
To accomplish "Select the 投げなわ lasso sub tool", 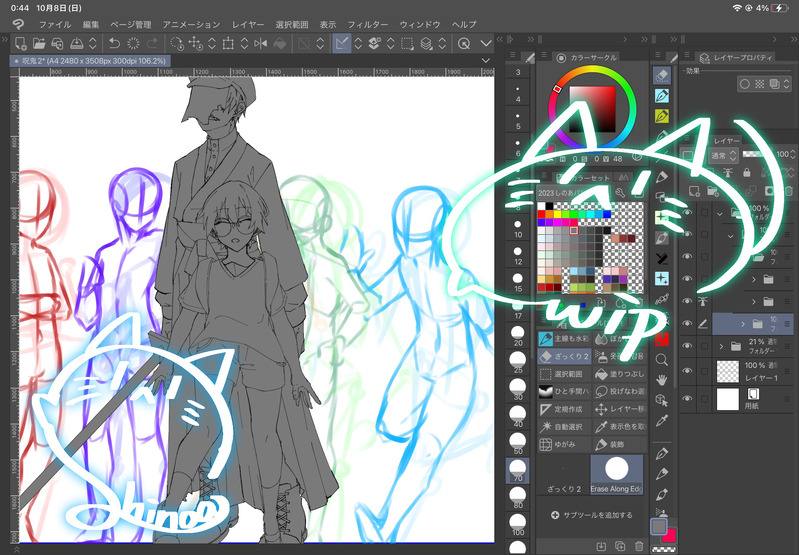I will coord(620,391).
